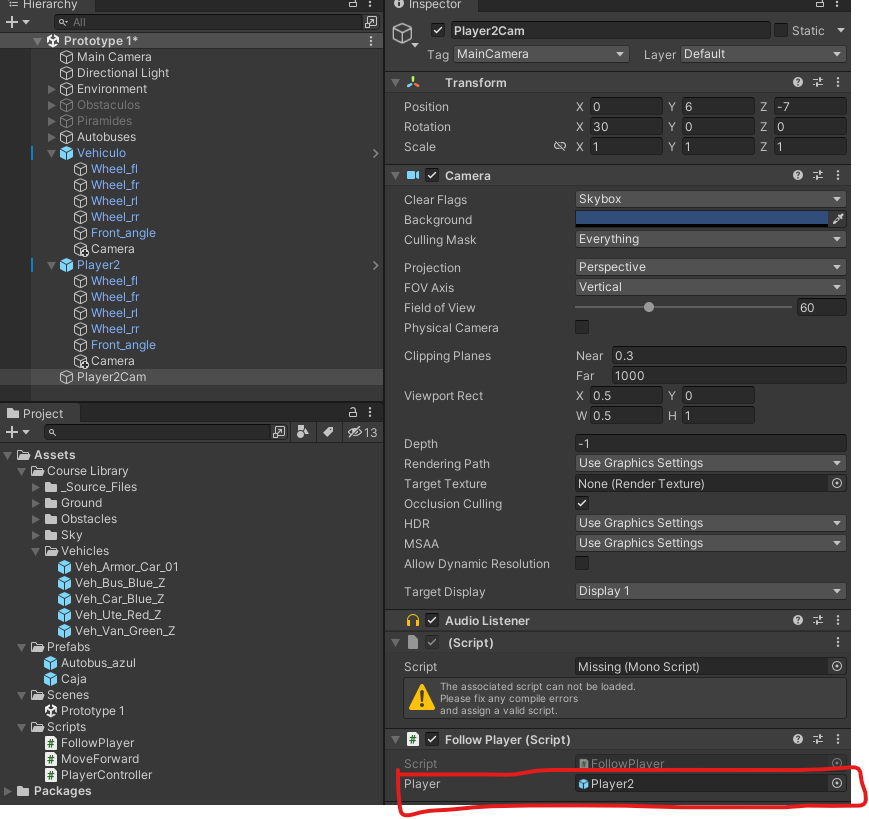This screenshot has width=869, height=819.
Task: Open Player2 prefab with arrow
Action: (375, 265)
